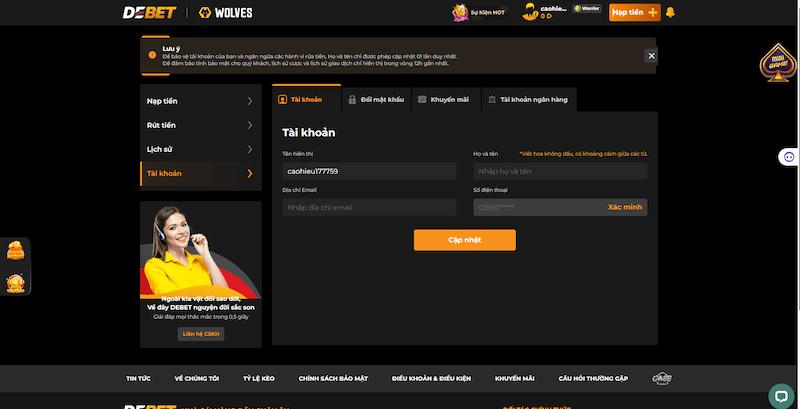
Task: Click Xác minh next to phone number
Action: tap(624, 207)
